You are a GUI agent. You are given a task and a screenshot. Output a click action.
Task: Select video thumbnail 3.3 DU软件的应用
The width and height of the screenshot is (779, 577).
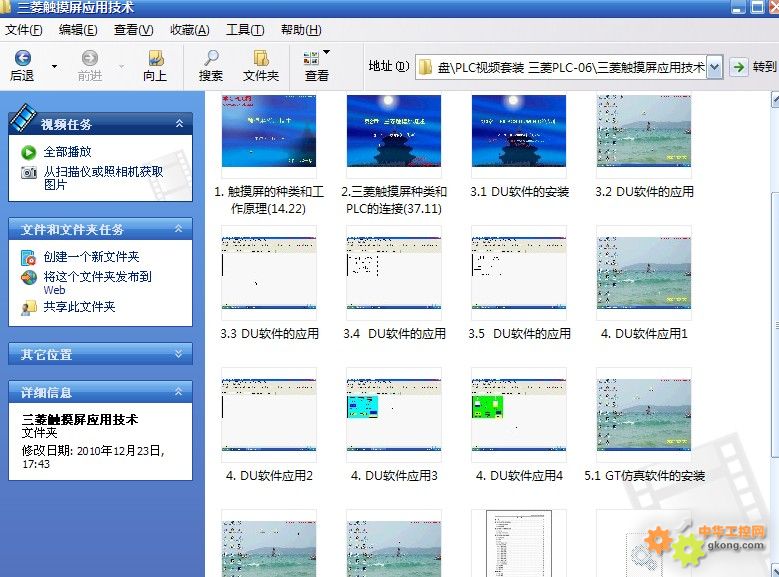(x=269, y=273)
